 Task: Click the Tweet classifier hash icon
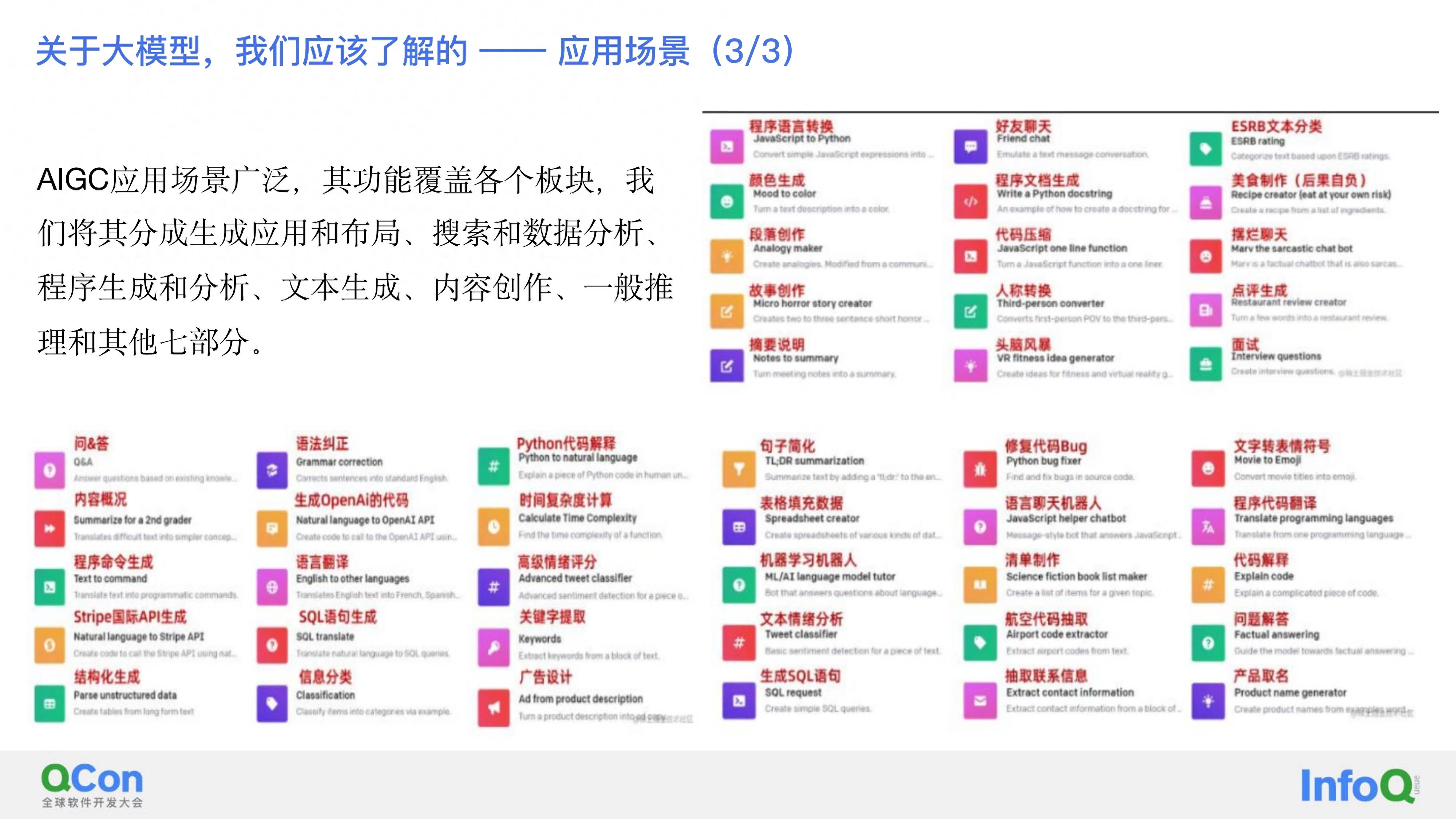point(739,643)
